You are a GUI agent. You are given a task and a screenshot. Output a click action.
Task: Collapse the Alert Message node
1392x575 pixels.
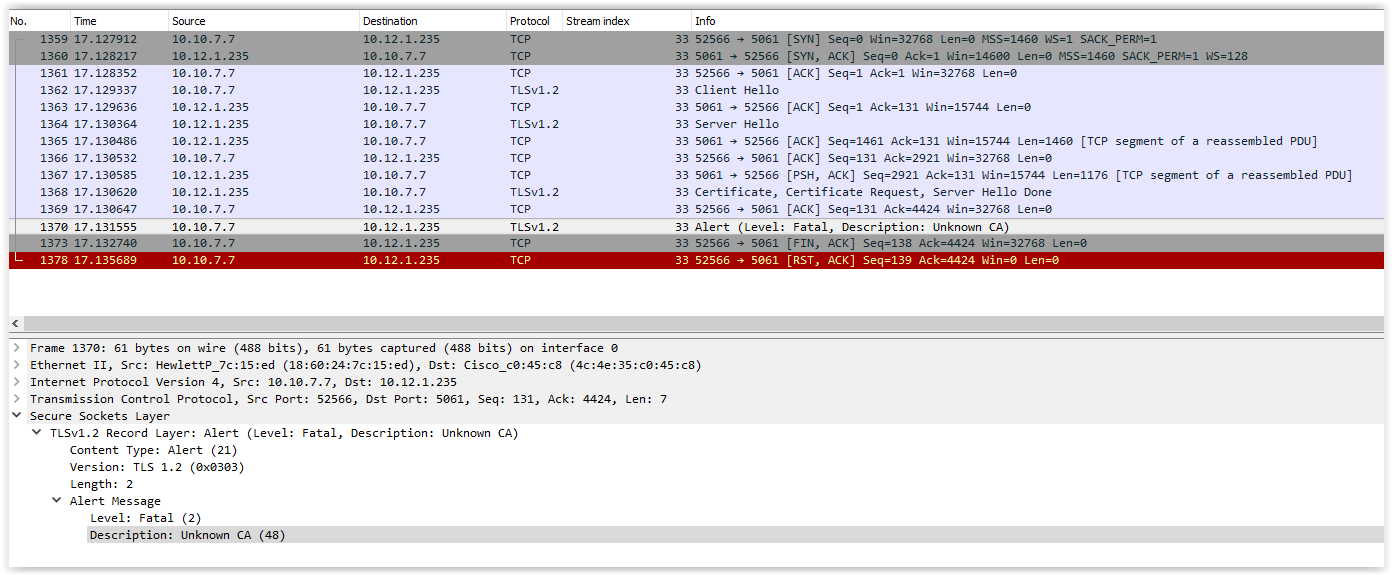56,501
